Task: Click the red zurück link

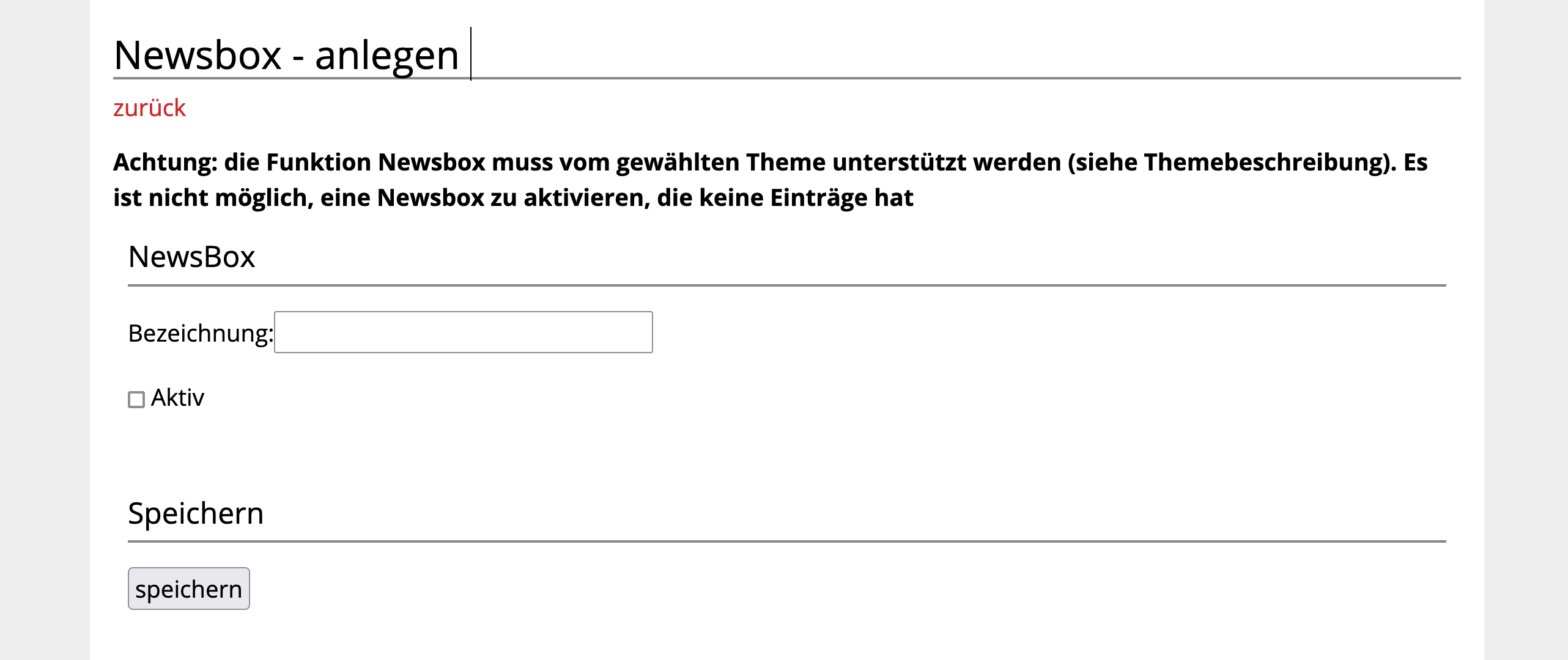Action: 149,108
